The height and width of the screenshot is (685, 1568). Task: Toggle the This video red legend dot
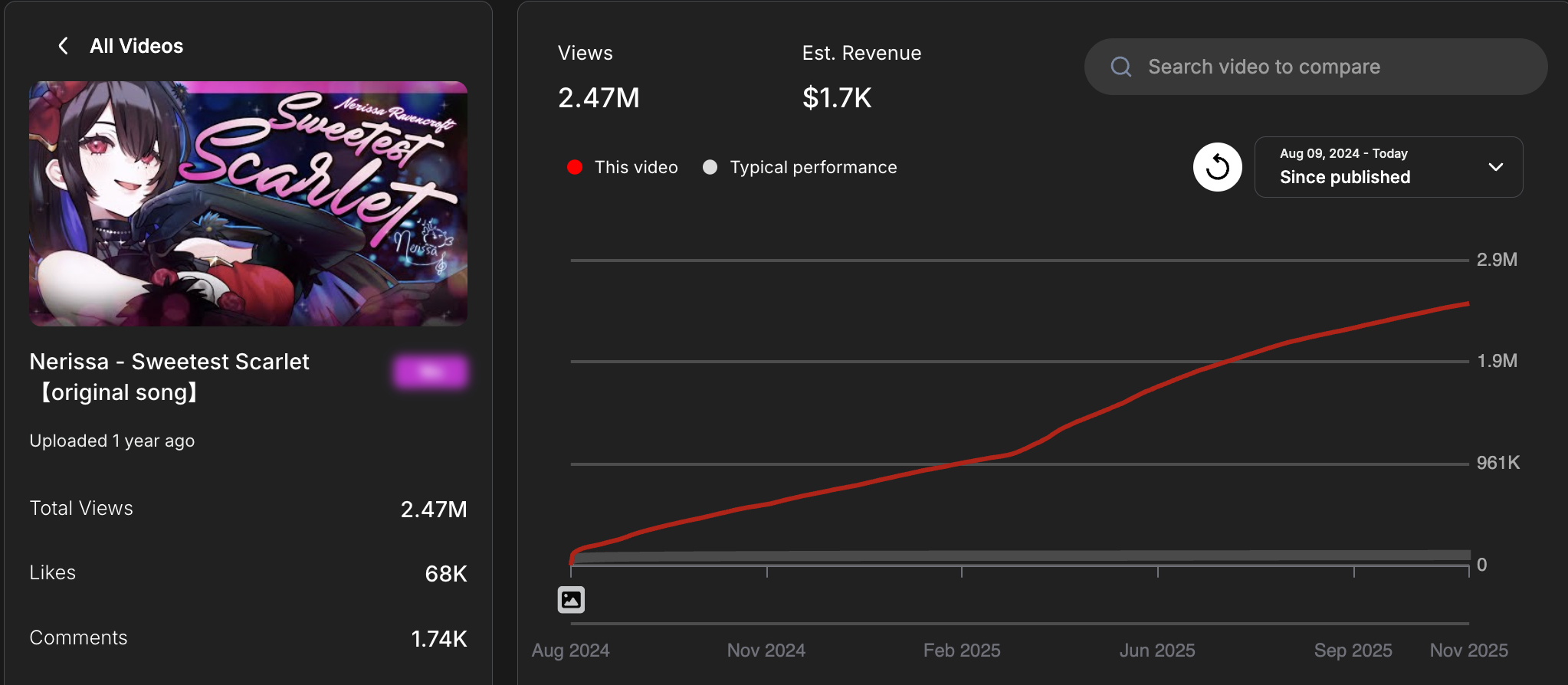click(x=575, y=167)
